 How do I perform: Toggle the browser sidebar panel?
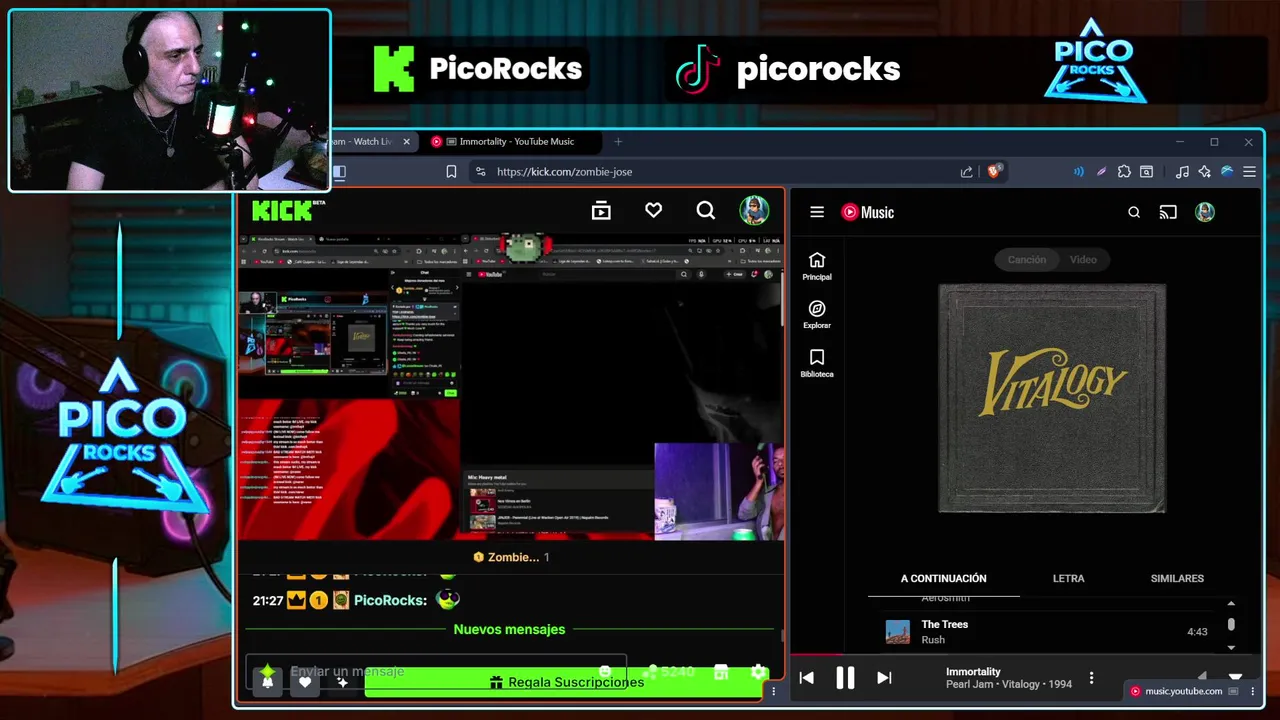tap(340, 172)
